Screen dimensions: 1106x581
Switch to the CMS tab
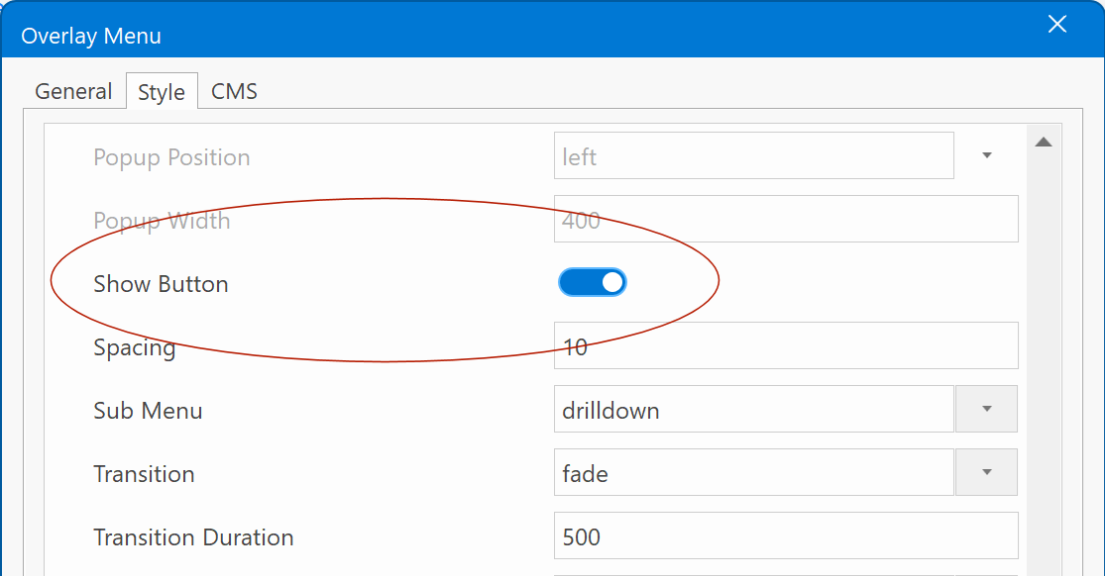pyautogui.click(x=234, y=92)
